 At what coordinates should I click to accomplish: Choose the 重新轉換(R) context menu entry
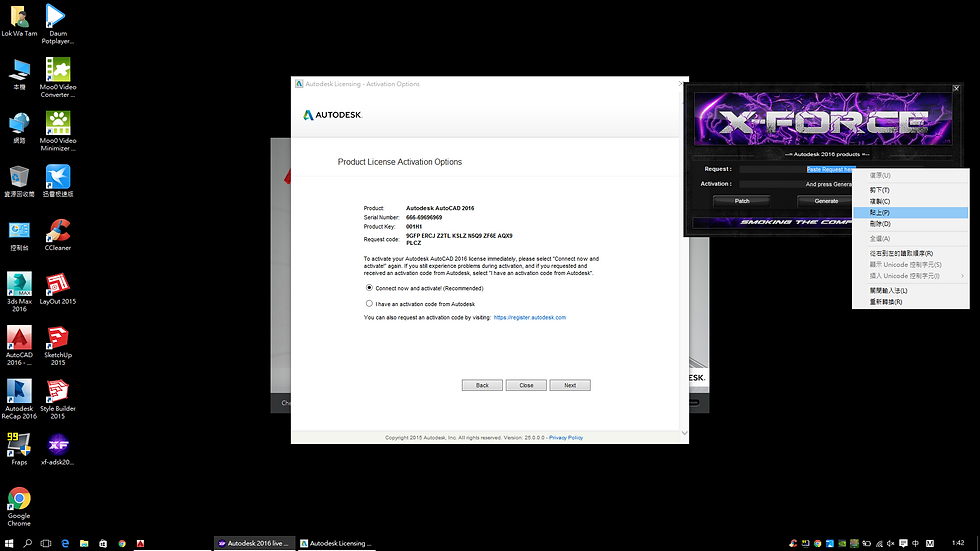(911, 302)
